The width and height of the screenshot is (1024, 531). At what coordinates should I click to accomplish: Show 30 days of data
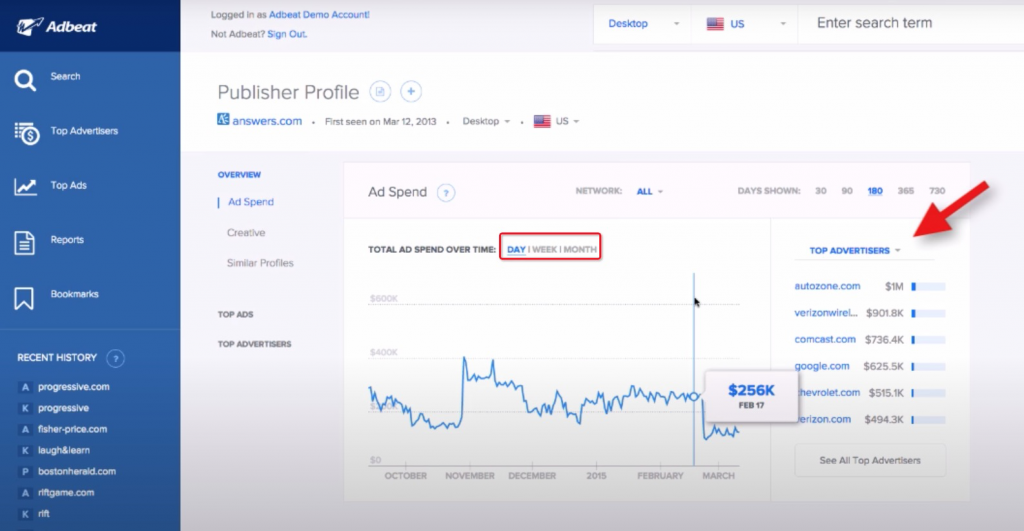coord(820,191)
